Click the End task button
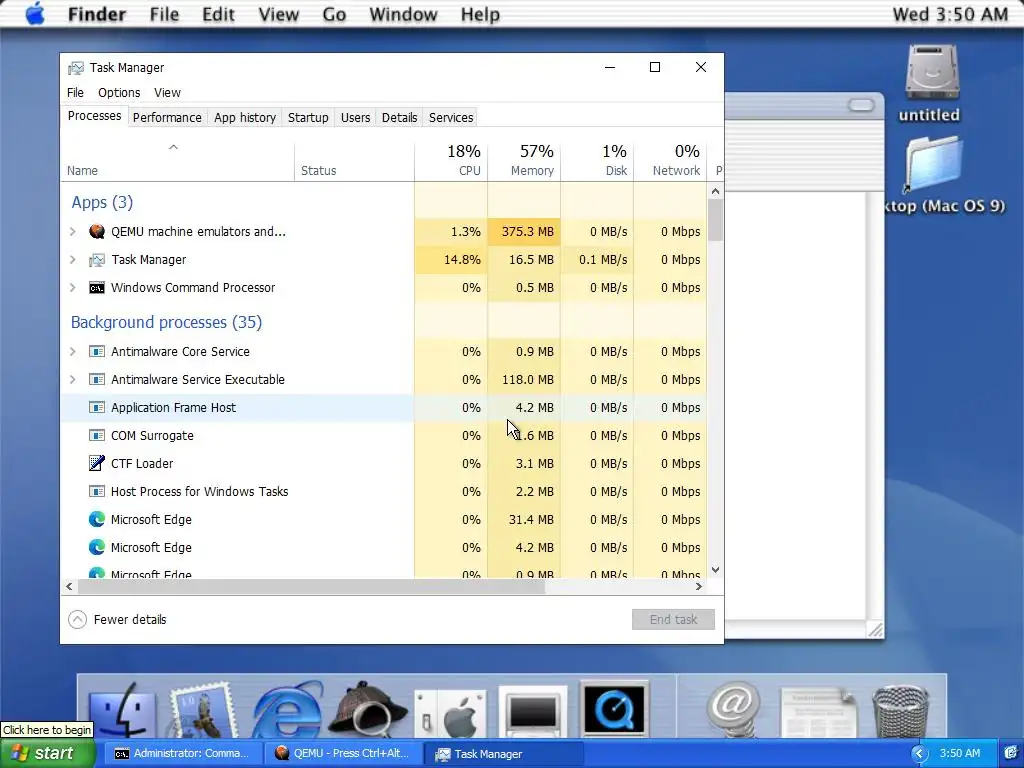 coord(673,619)
